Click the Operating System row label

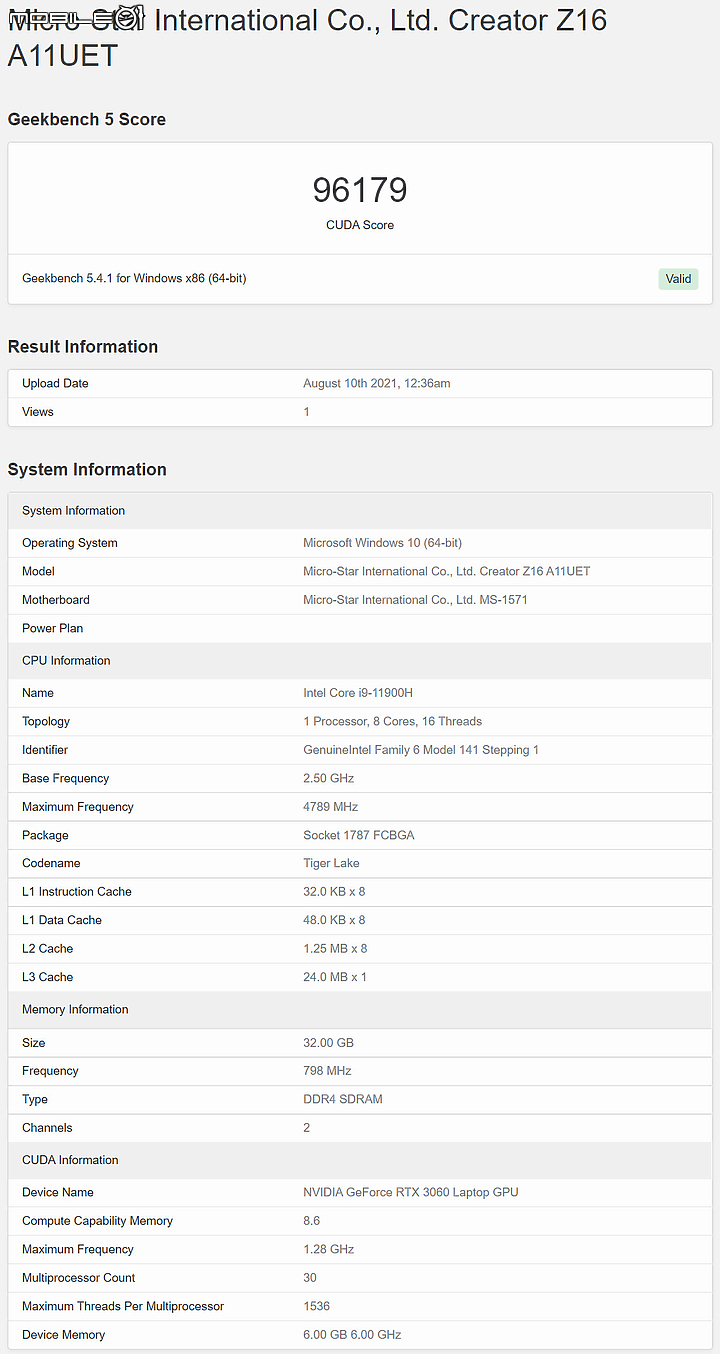70,543
